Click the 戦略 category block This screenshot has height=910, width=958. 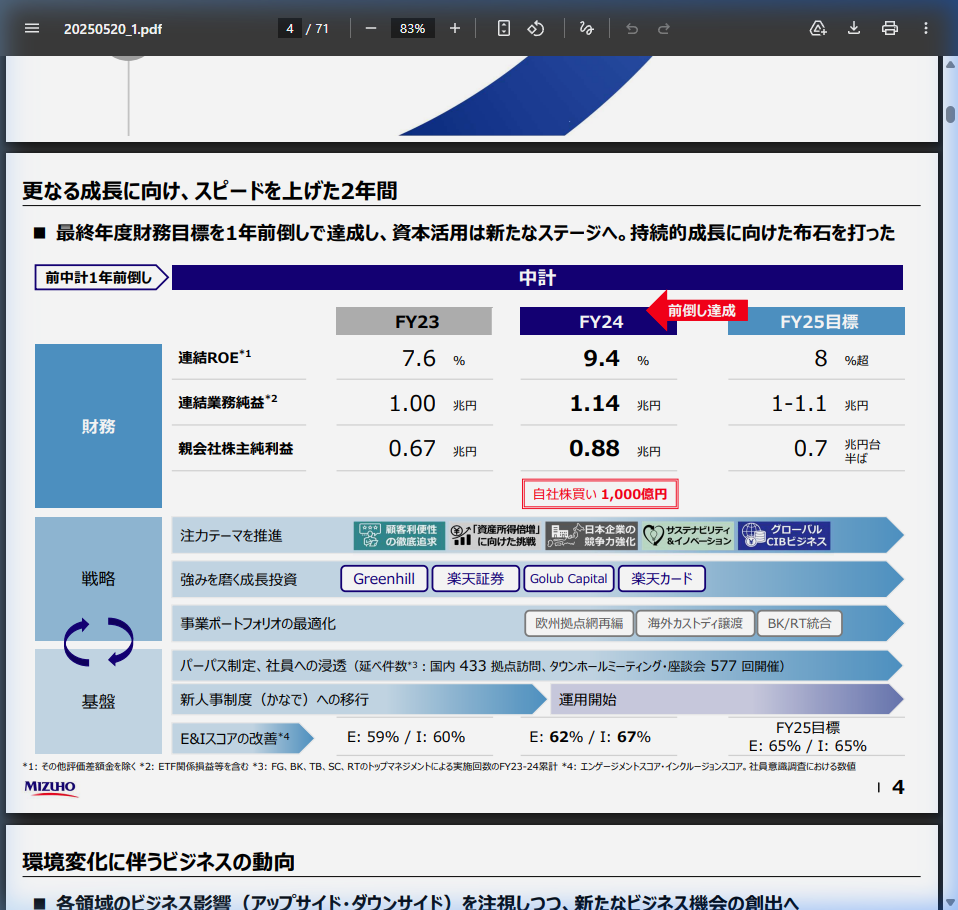98,578
